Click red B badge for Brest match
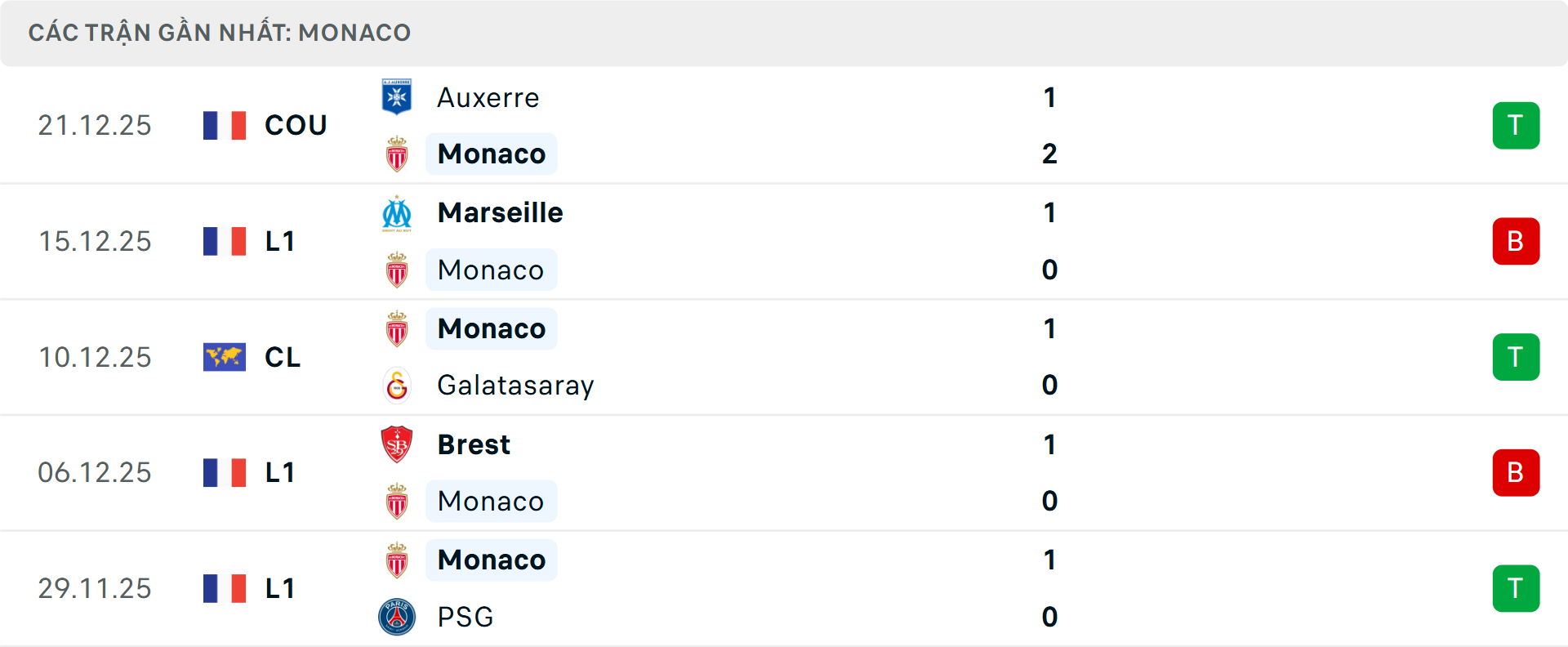 point(1516,473)
